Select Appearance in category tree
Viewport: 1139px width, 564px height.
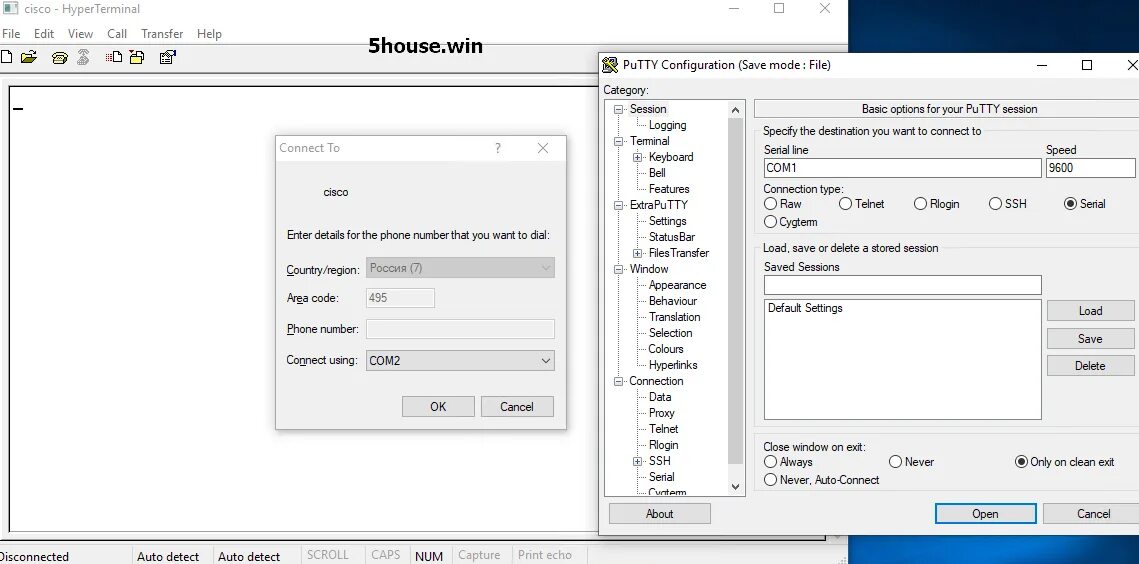677,285
